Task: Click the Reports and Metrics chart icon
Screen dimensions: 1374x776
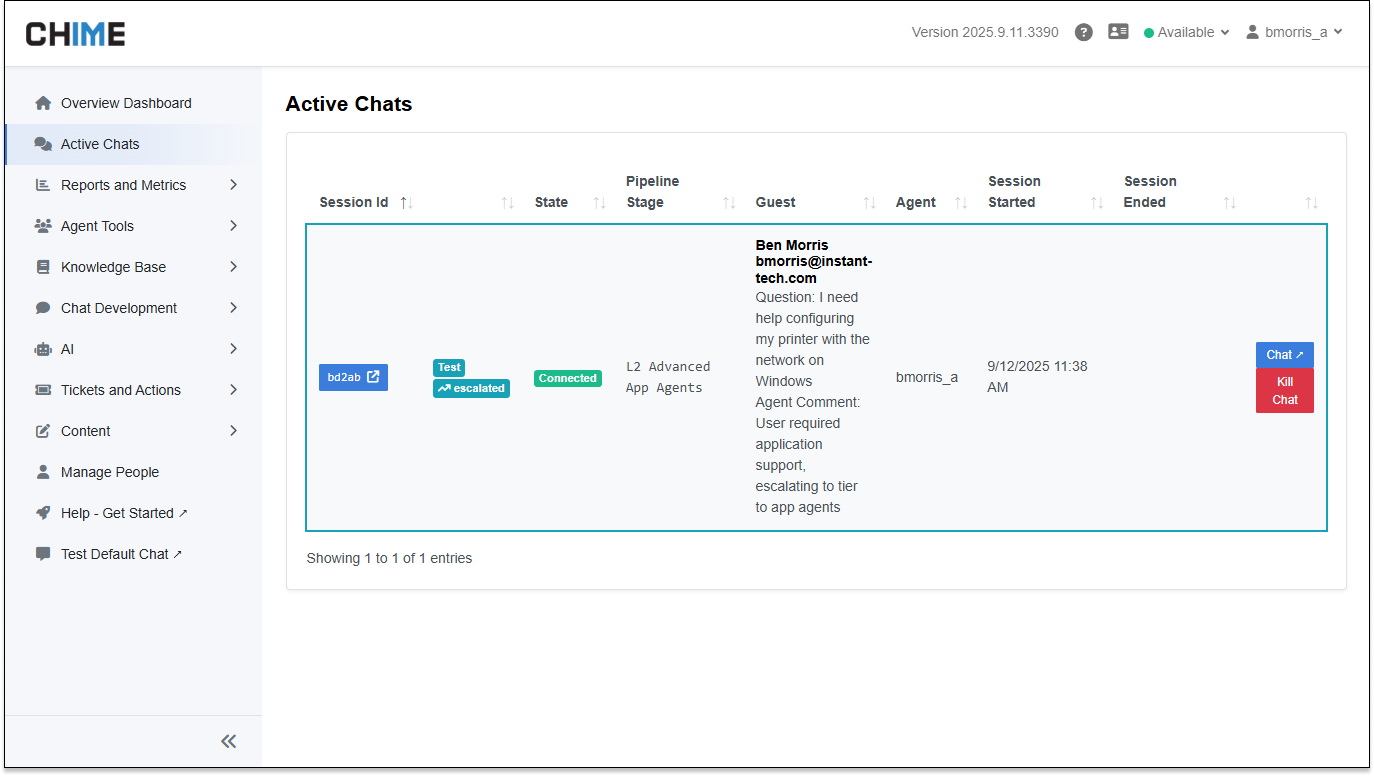Action: coord(43,185)
